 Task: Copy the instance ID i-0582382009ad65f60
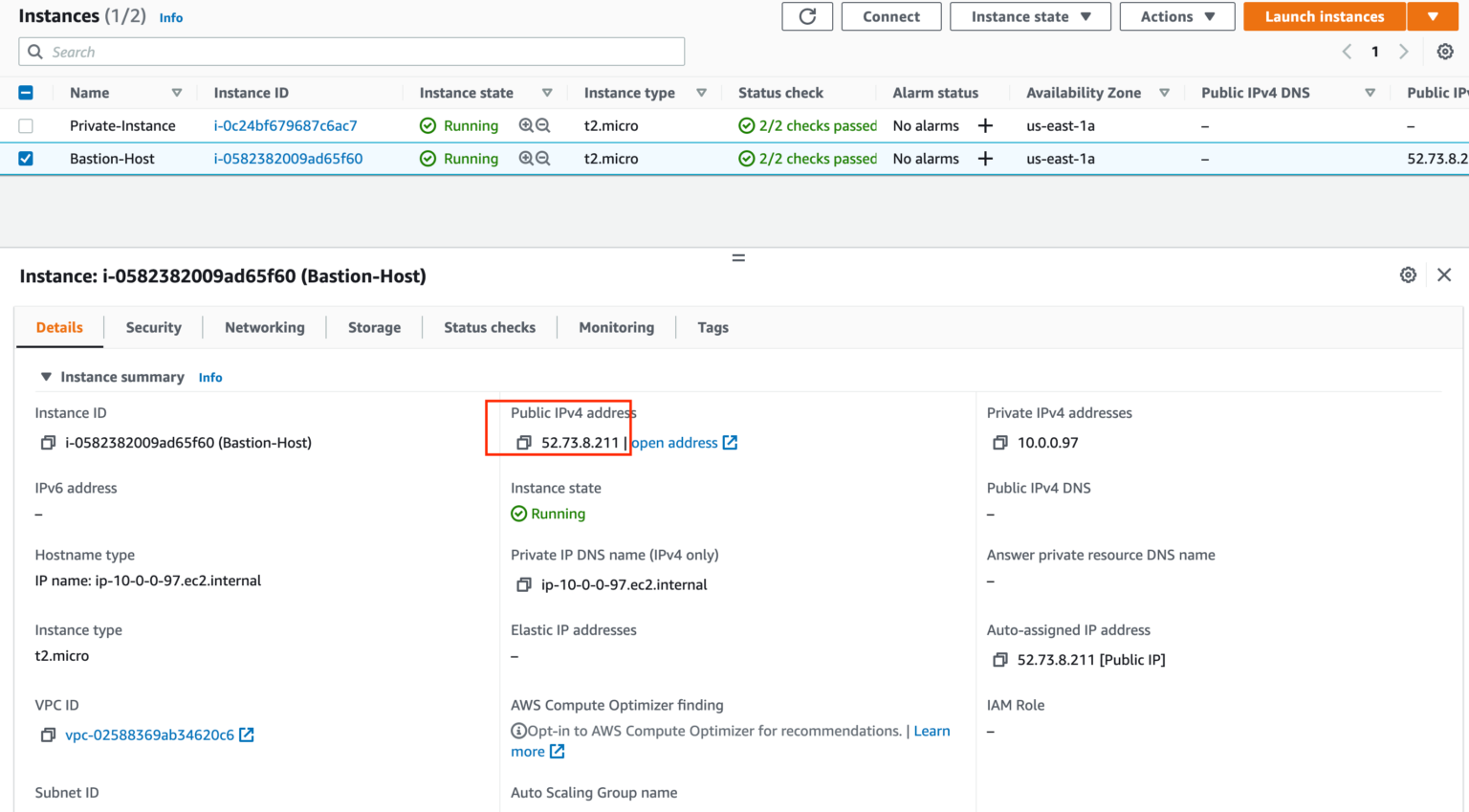coord(48,442)
